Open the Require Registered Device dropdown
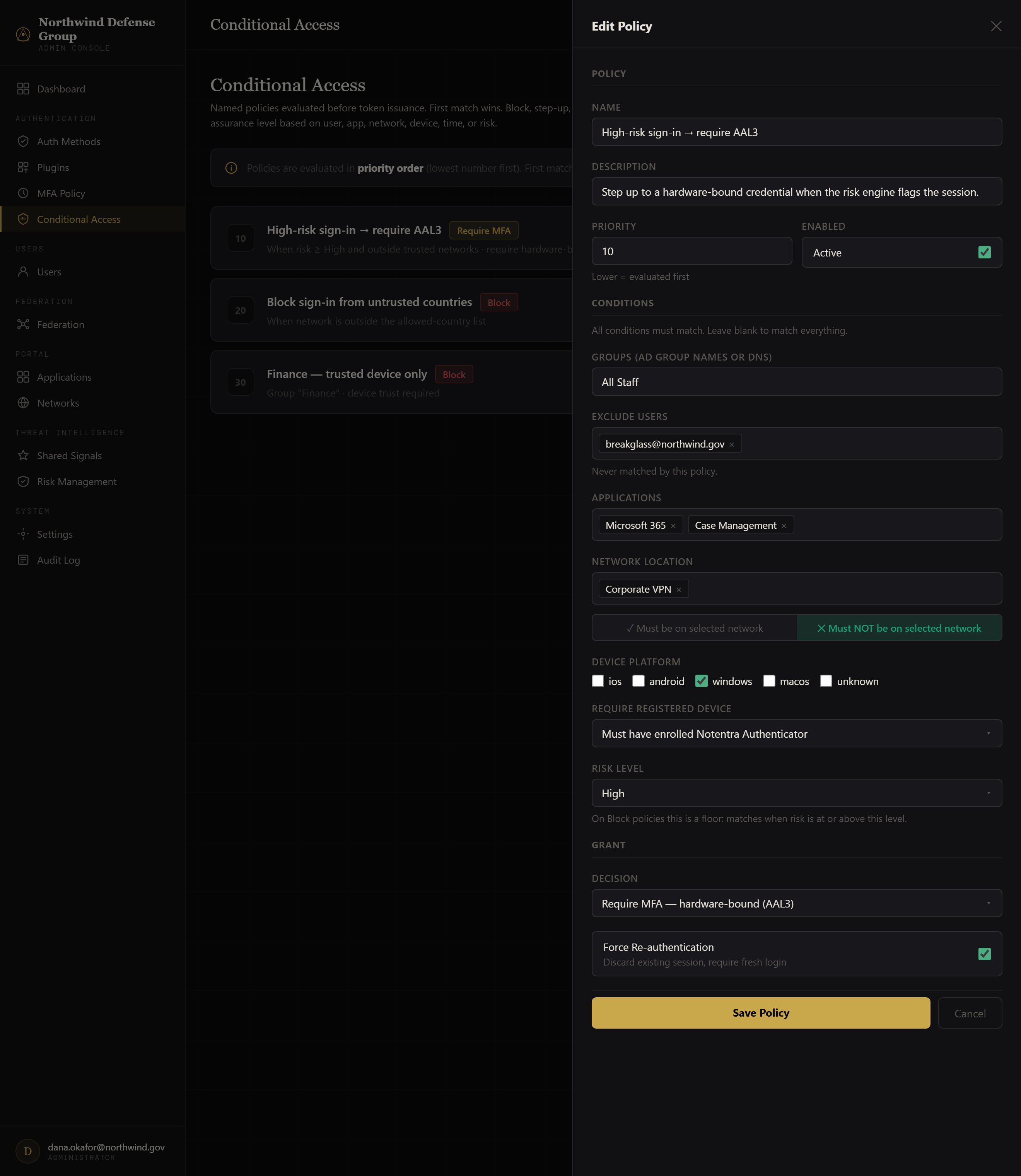The image size is (1021, 1176). [x=797, y=733]
